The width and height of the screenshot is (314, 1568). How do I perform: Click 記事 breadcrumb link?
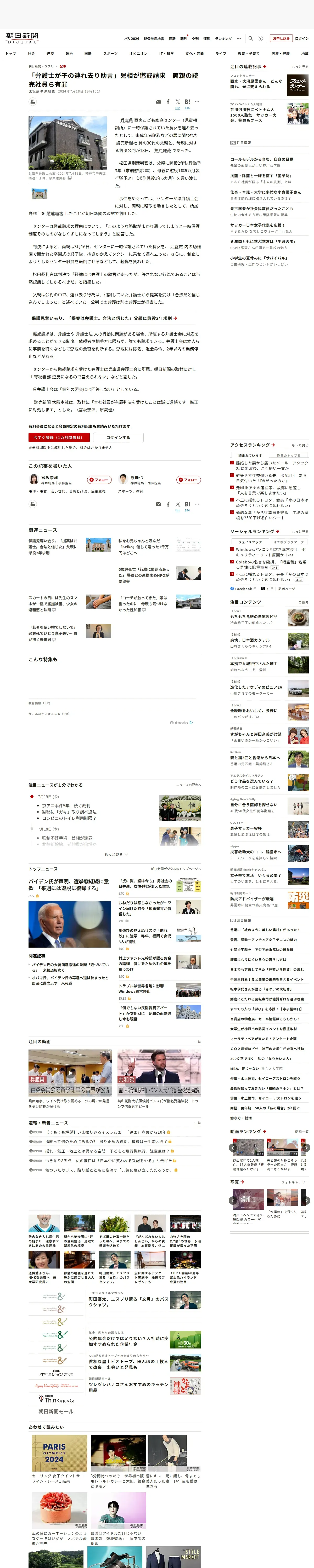point(63,66)
